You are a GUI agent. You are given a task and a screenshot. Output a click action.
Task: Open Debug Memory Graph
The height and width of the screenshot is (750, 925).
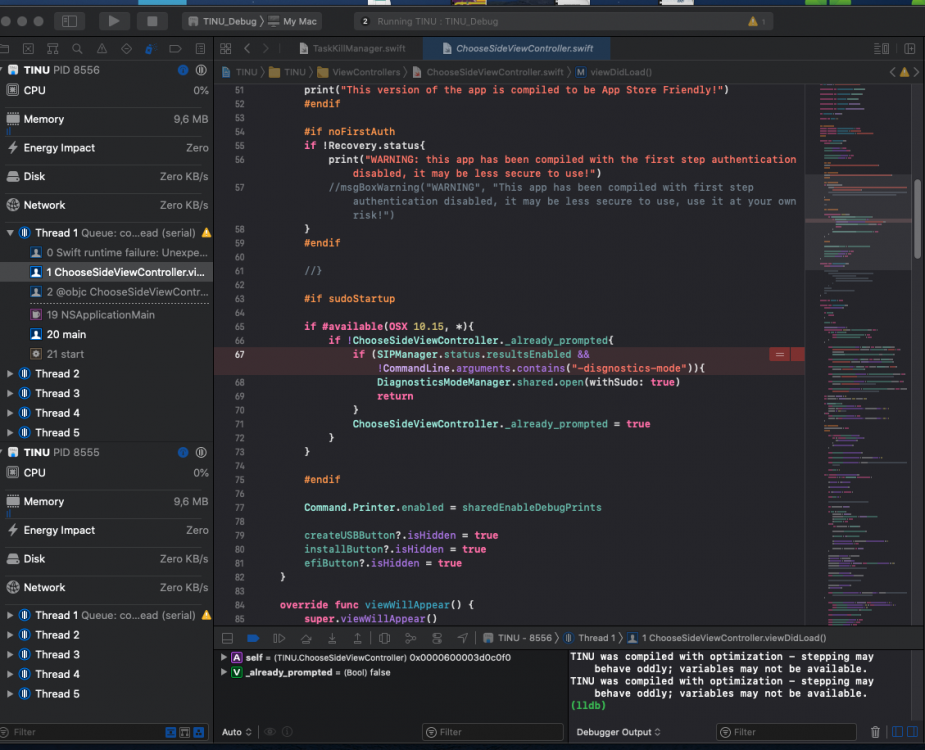click(411, 638)
